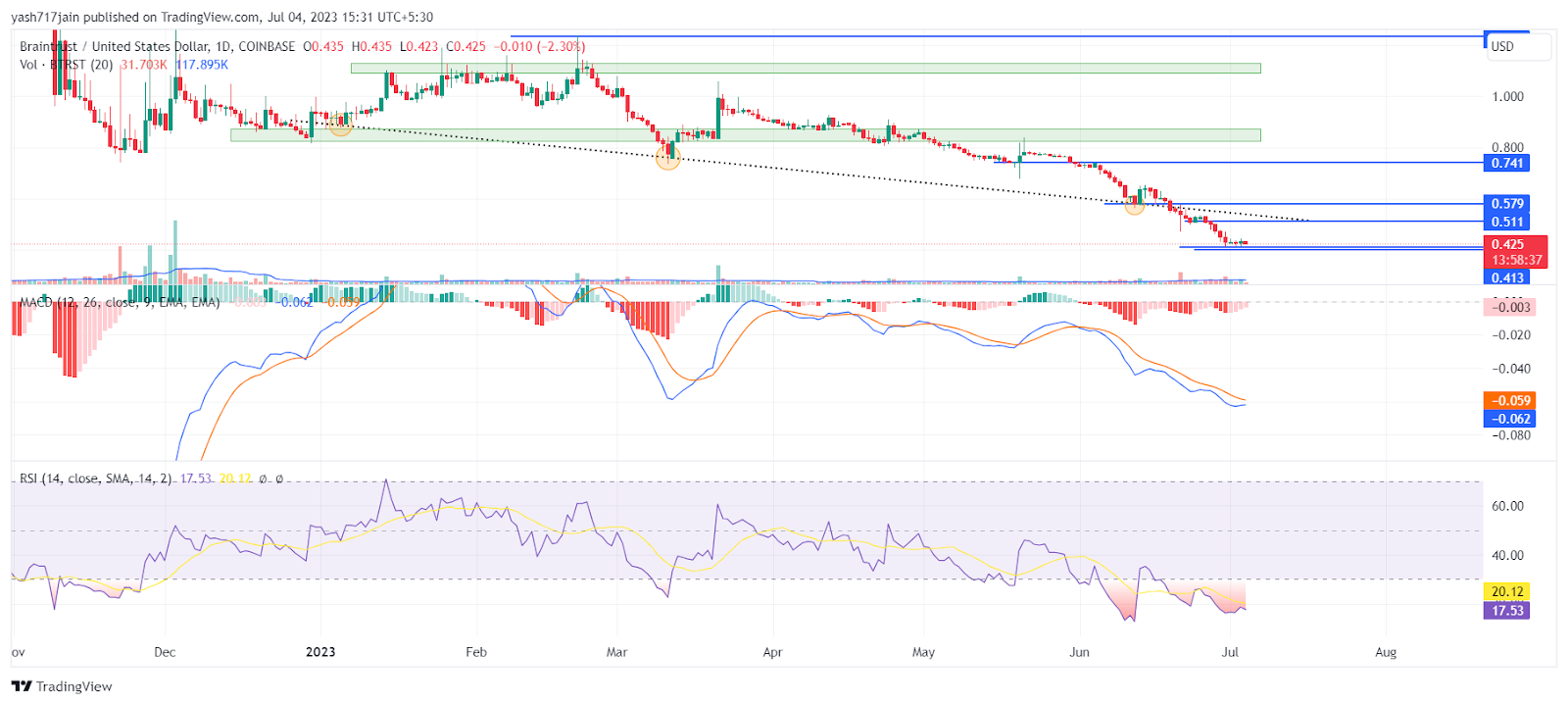The height and width of the screenshot is (705, 1568).
Task: Click the C0.425 close price value
Action: point(466,46)
